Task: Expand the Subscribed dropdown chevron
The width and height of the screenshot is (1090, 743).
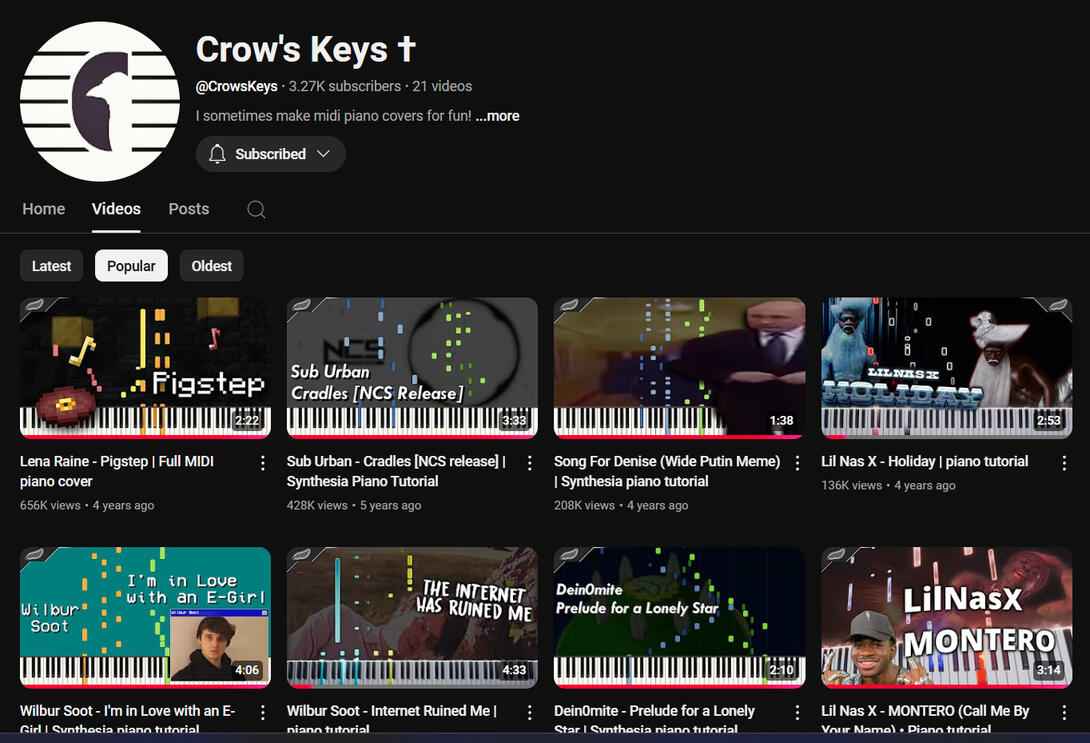Action: tap(323, 154)
